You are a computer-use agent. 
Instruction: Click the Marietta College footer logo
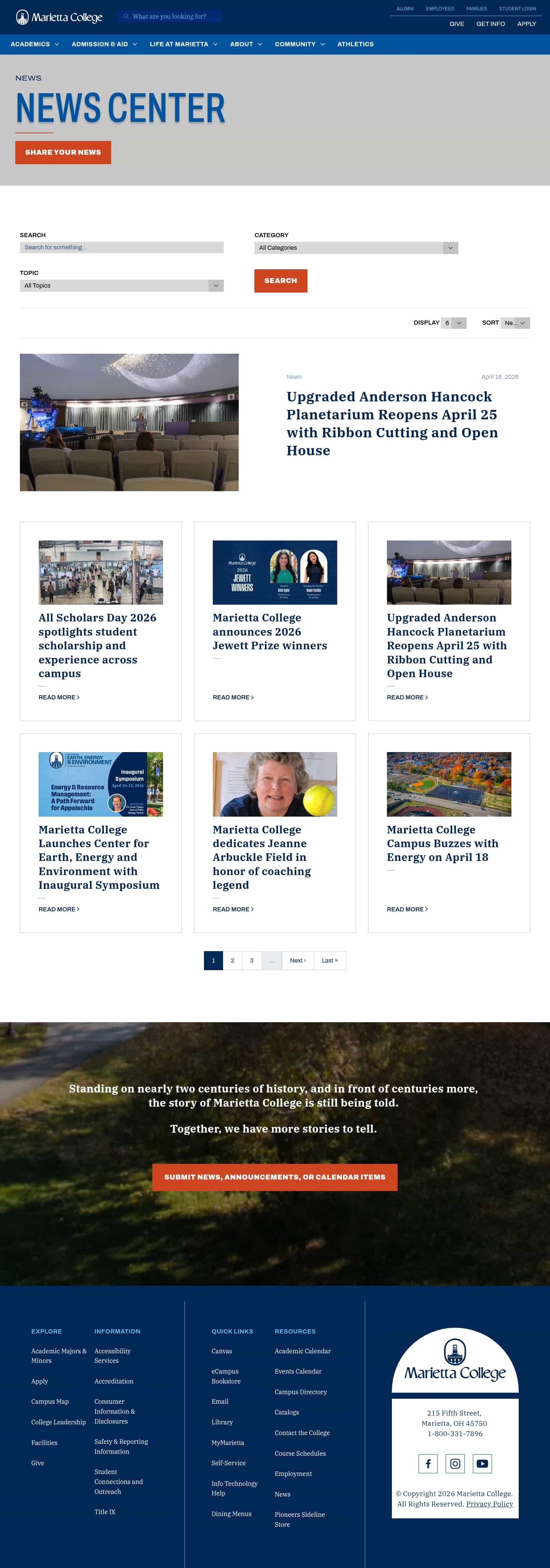click(x=455, y=1361)
